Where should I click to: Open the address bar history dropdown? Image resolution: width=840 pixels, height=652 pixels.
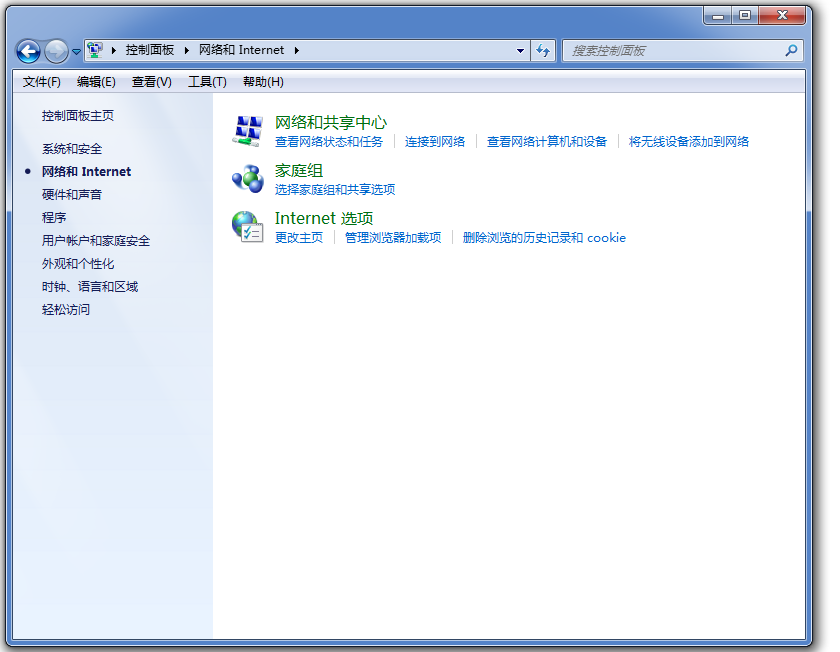520,51
